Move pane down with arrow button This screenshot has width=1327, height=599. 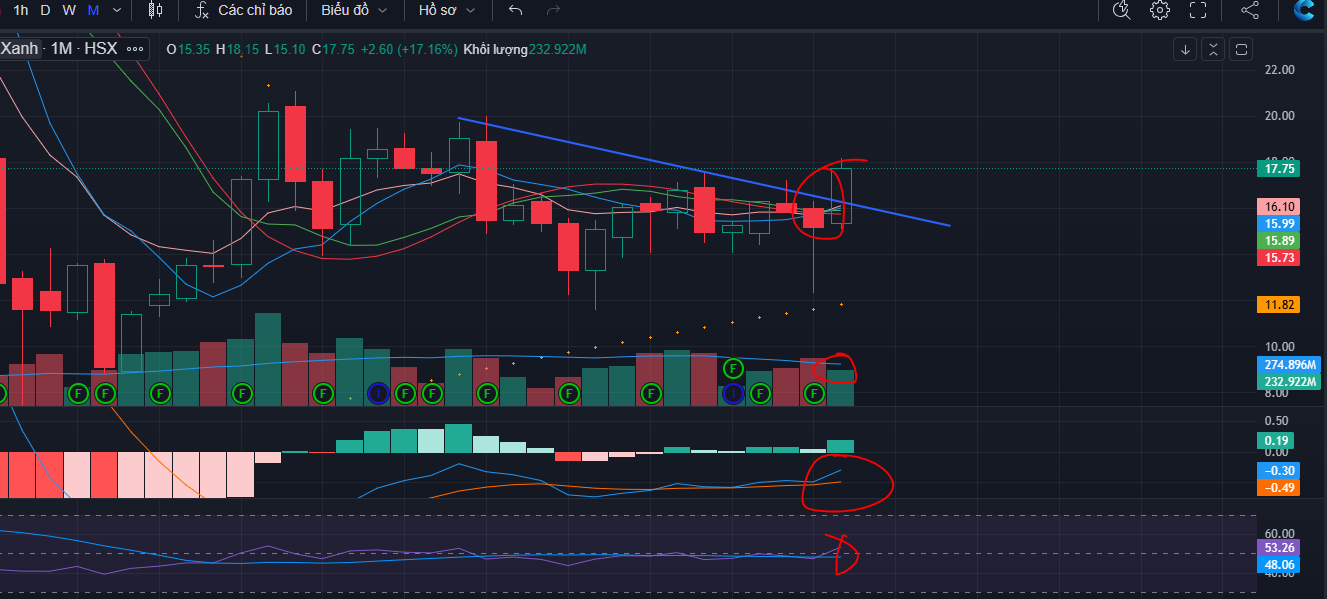click(x=1185, y=49)
